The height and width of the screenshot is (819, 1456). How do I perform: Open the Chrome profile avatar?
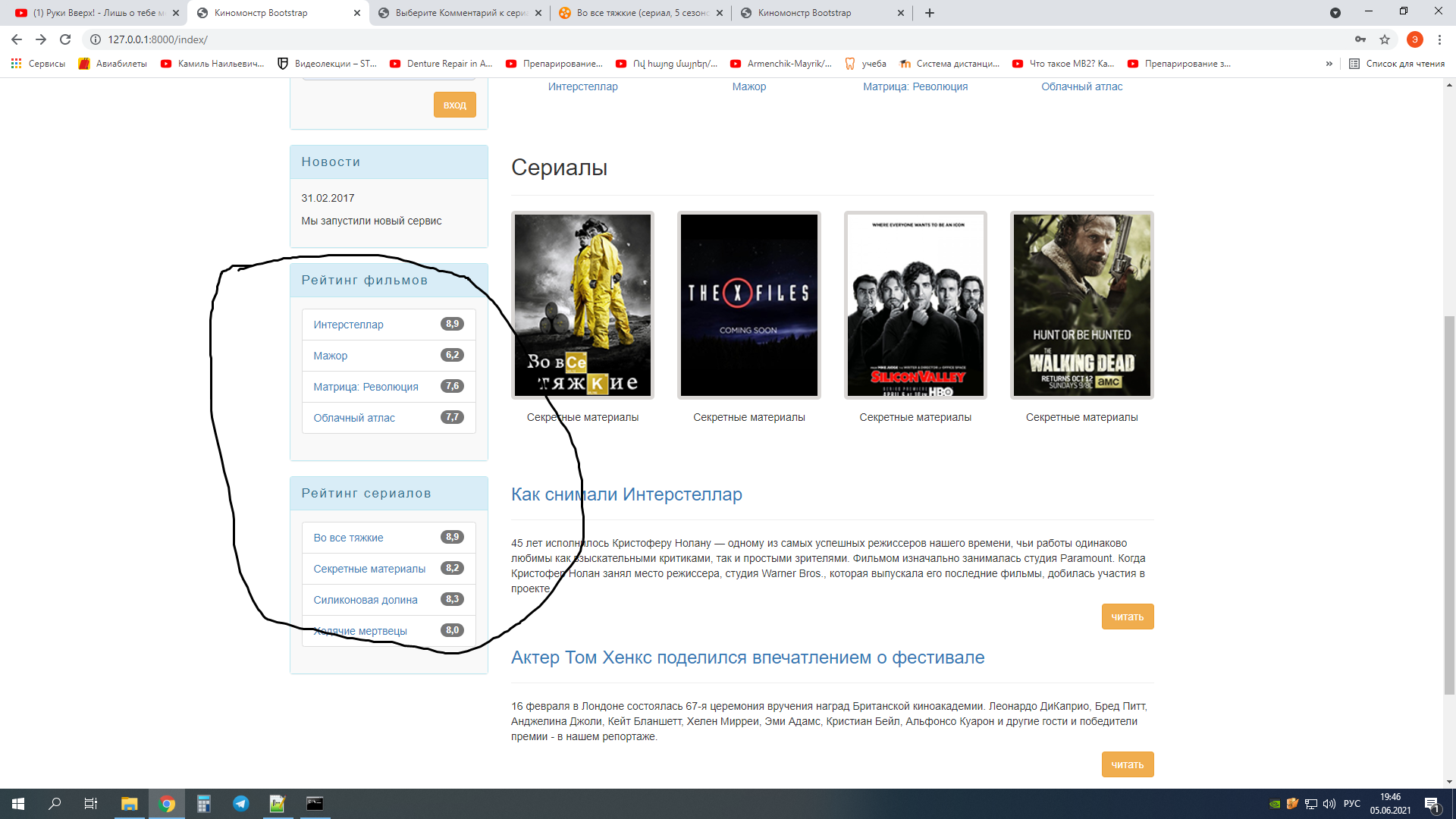click(1414, 39)
